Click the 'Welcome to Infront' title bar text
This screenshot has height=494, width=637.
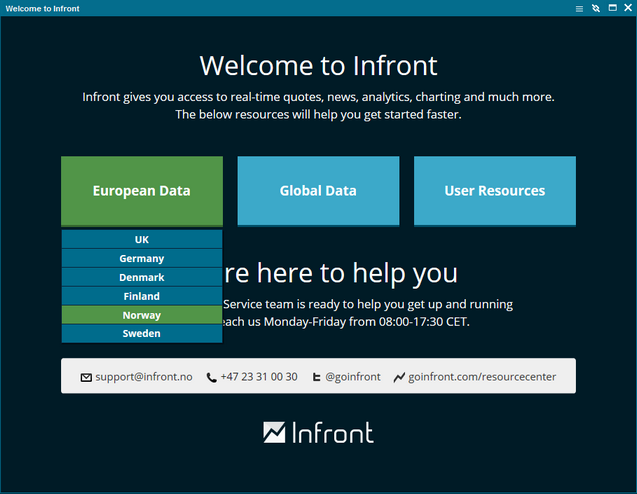tap(42, 9)
